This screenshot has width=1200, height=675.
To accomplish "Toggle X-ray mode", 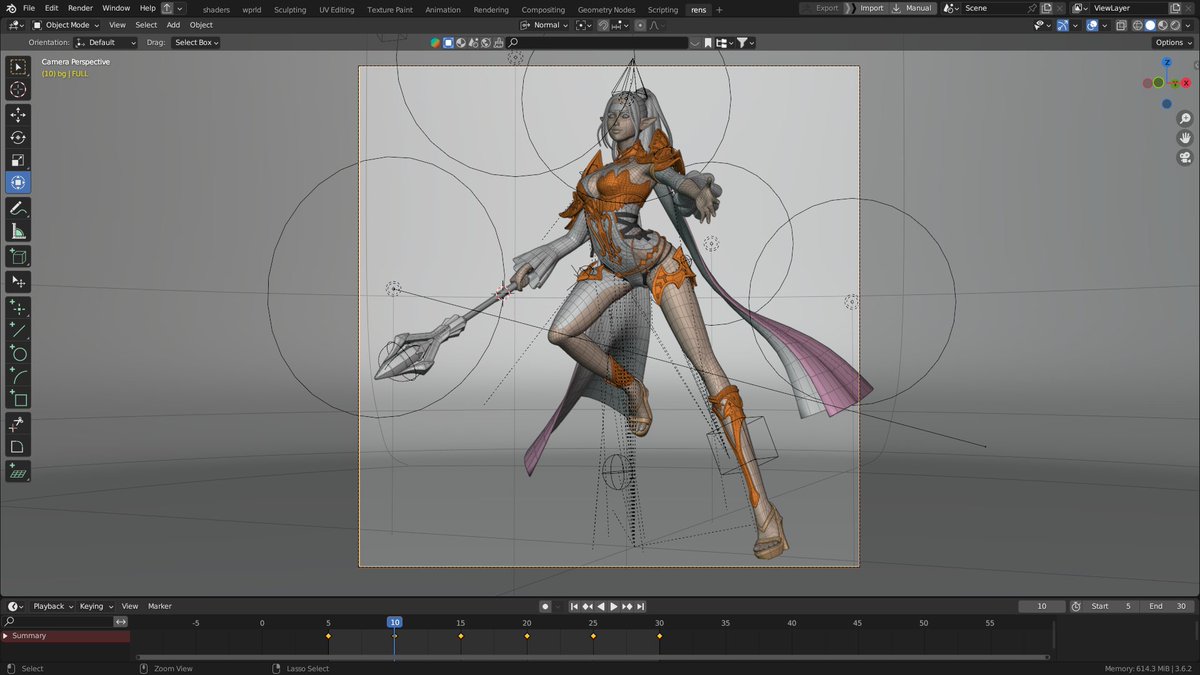I will pyautogui.click(x=1122, y=25).
